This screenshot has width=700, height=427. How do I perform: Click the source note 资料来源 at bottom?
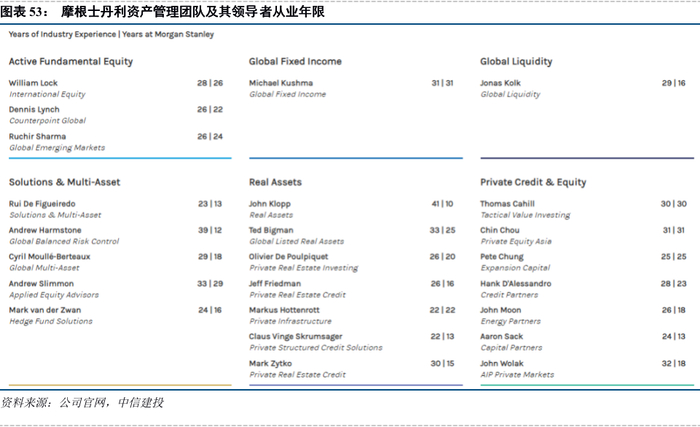tap(82, 403)
